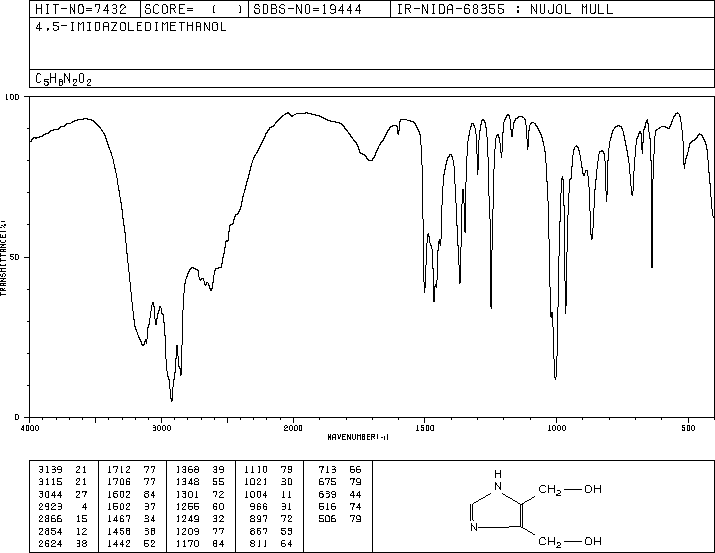This screenshot has height=553, width=715.
Task: Click the 2000 x-axis tick label
Action: pos(293,428)
